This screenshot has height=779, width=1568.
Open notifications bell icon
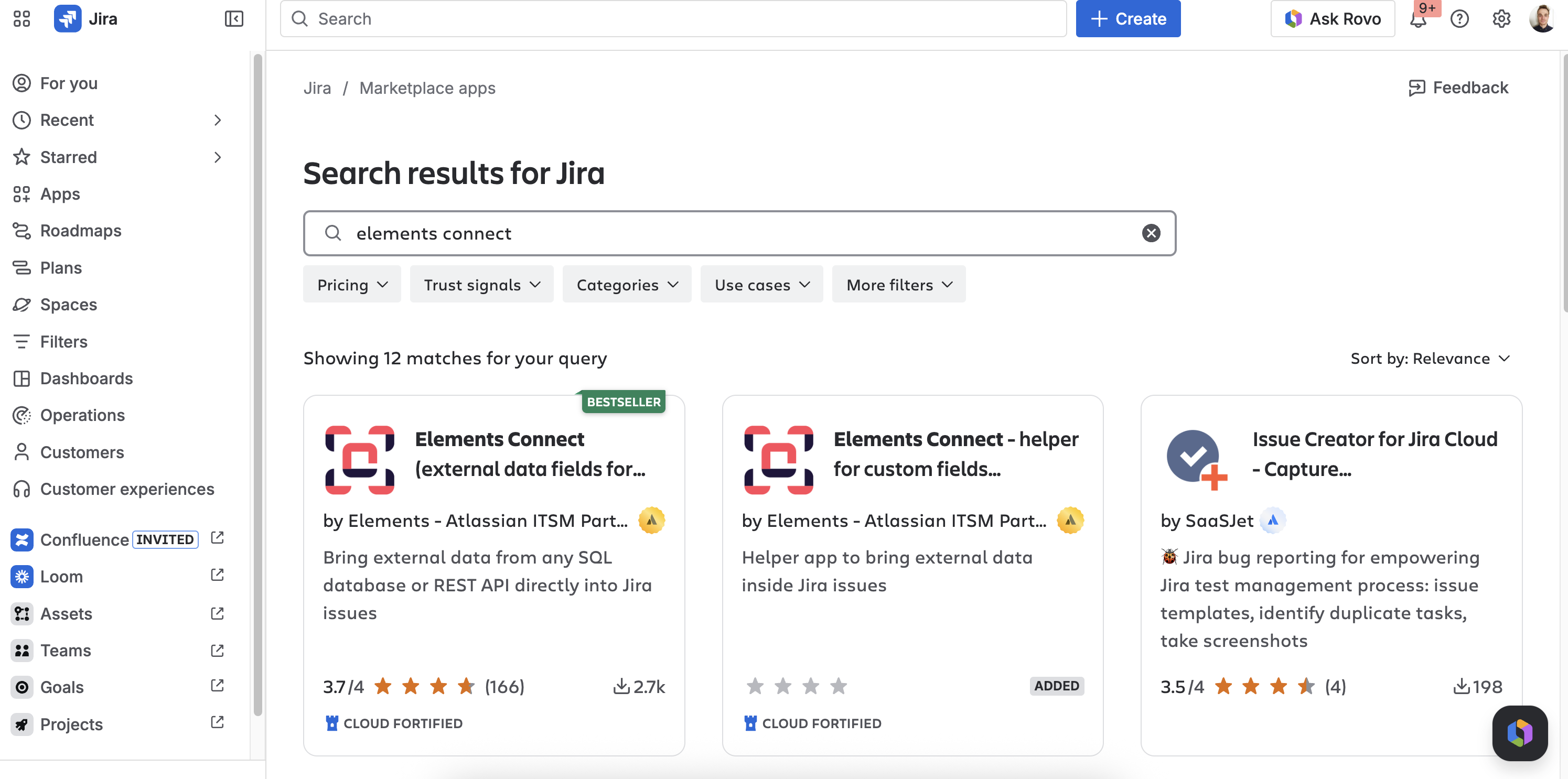tap(1417, 19)
